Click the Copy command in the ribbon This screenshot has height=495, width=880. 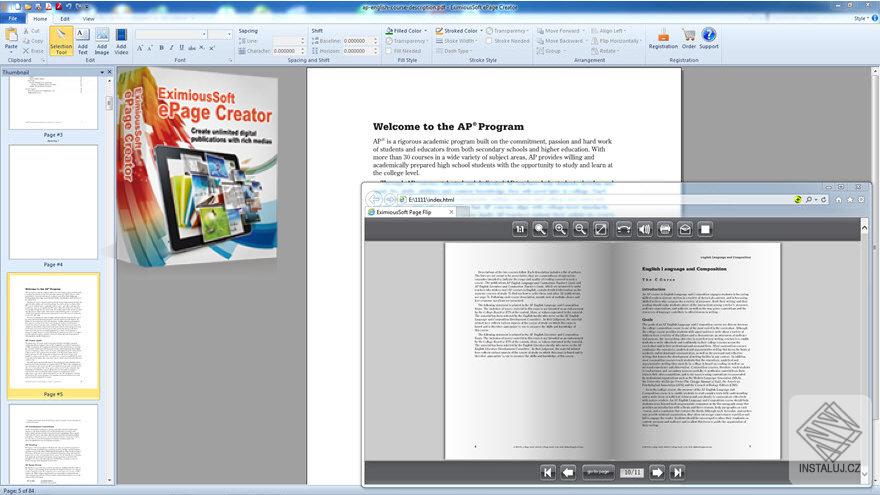coord(33,41)
